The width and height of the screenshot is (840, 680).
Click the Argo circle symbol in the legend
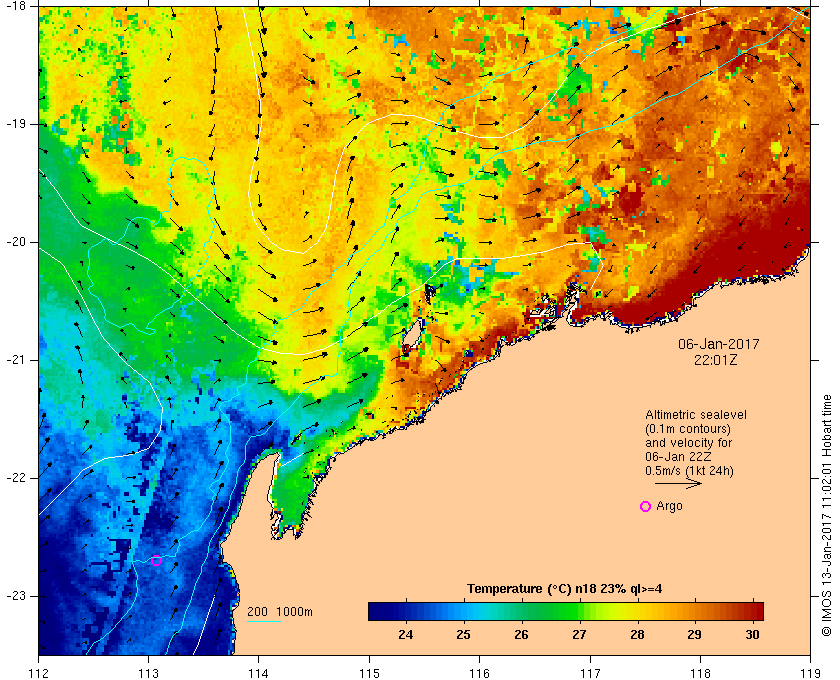646,506
